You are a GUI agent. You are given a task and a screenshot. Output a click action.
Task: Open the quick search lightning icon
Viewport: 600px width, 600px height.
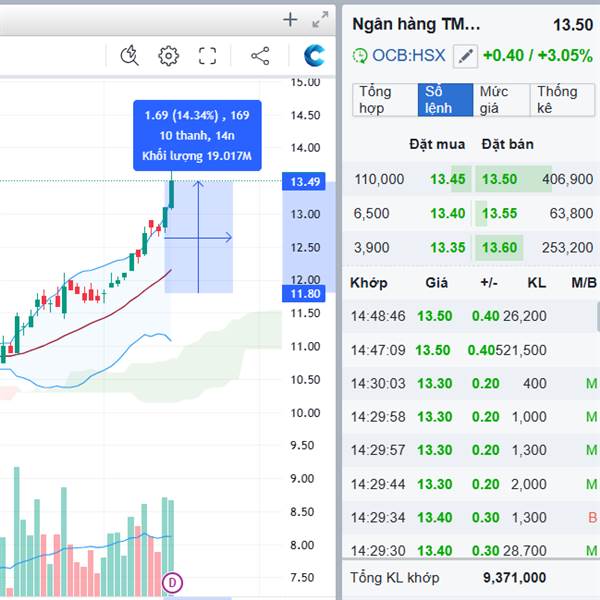[x=129, y=56]
